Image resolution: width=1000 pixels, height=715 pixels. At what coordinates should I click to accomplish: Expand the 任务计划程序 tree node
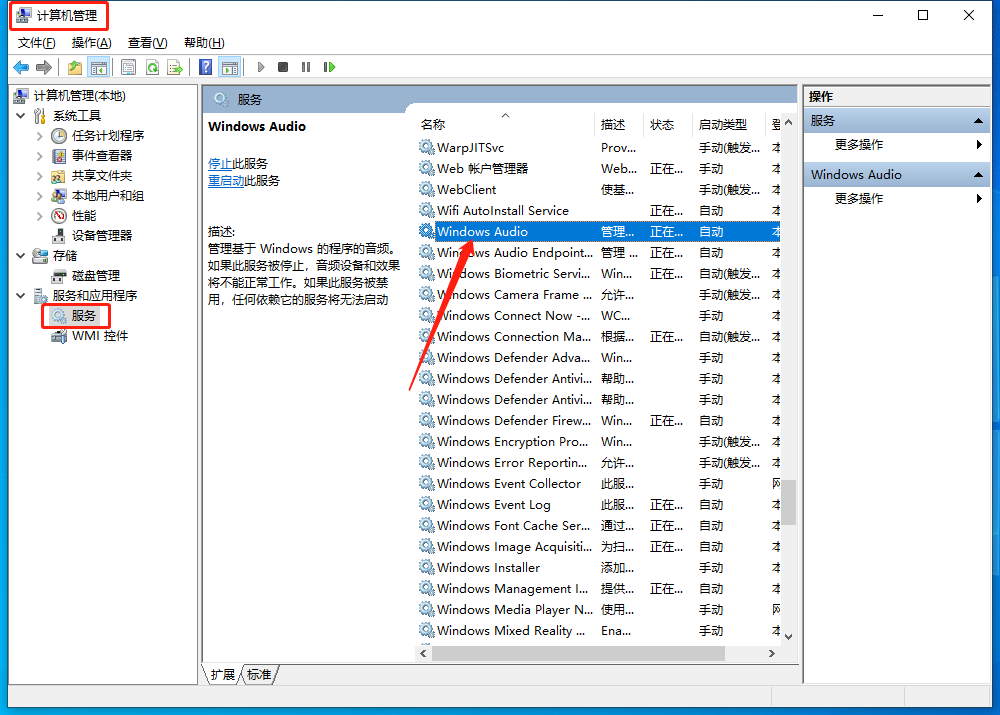pyautogui.click(x=39, y=136)
